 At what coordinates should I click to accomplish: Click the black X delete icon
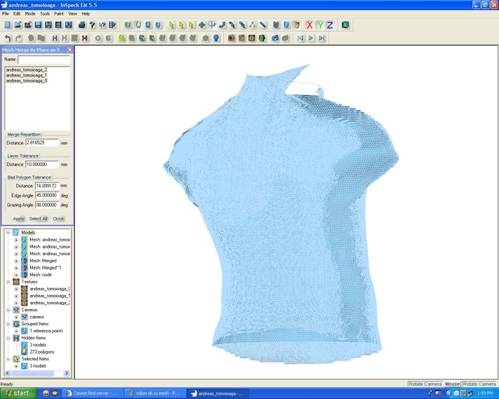(x=85, y=38)
